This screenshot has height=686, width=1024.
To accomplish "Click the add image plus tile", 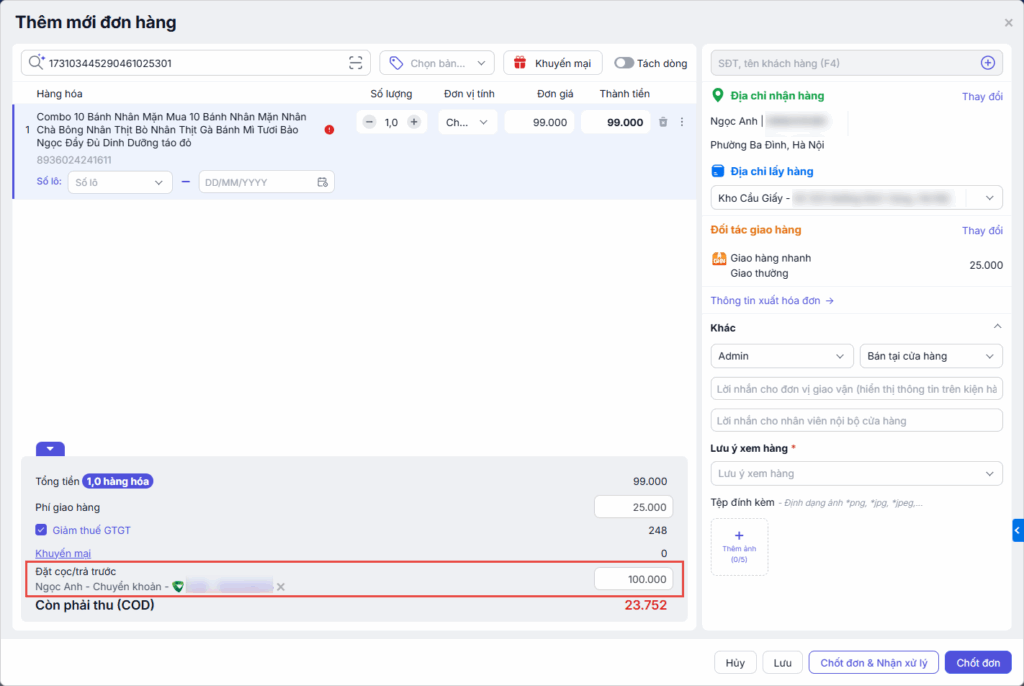I will (739, 546).
